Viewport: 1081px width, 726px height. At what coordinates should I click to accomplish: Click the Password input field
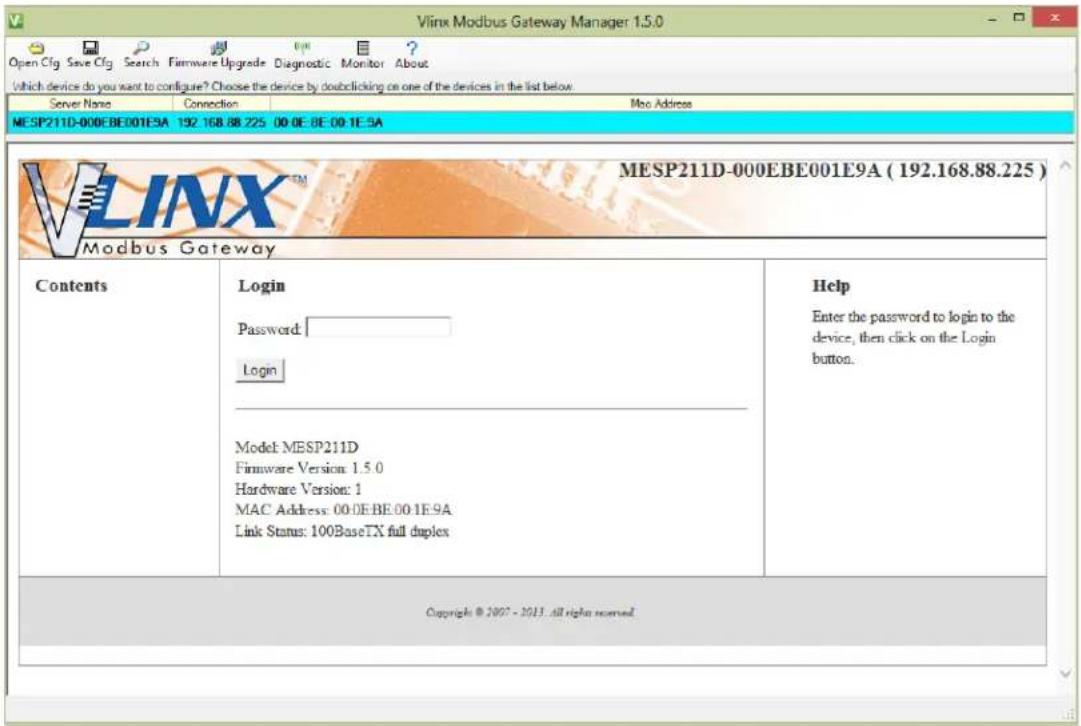coord(378,327)
